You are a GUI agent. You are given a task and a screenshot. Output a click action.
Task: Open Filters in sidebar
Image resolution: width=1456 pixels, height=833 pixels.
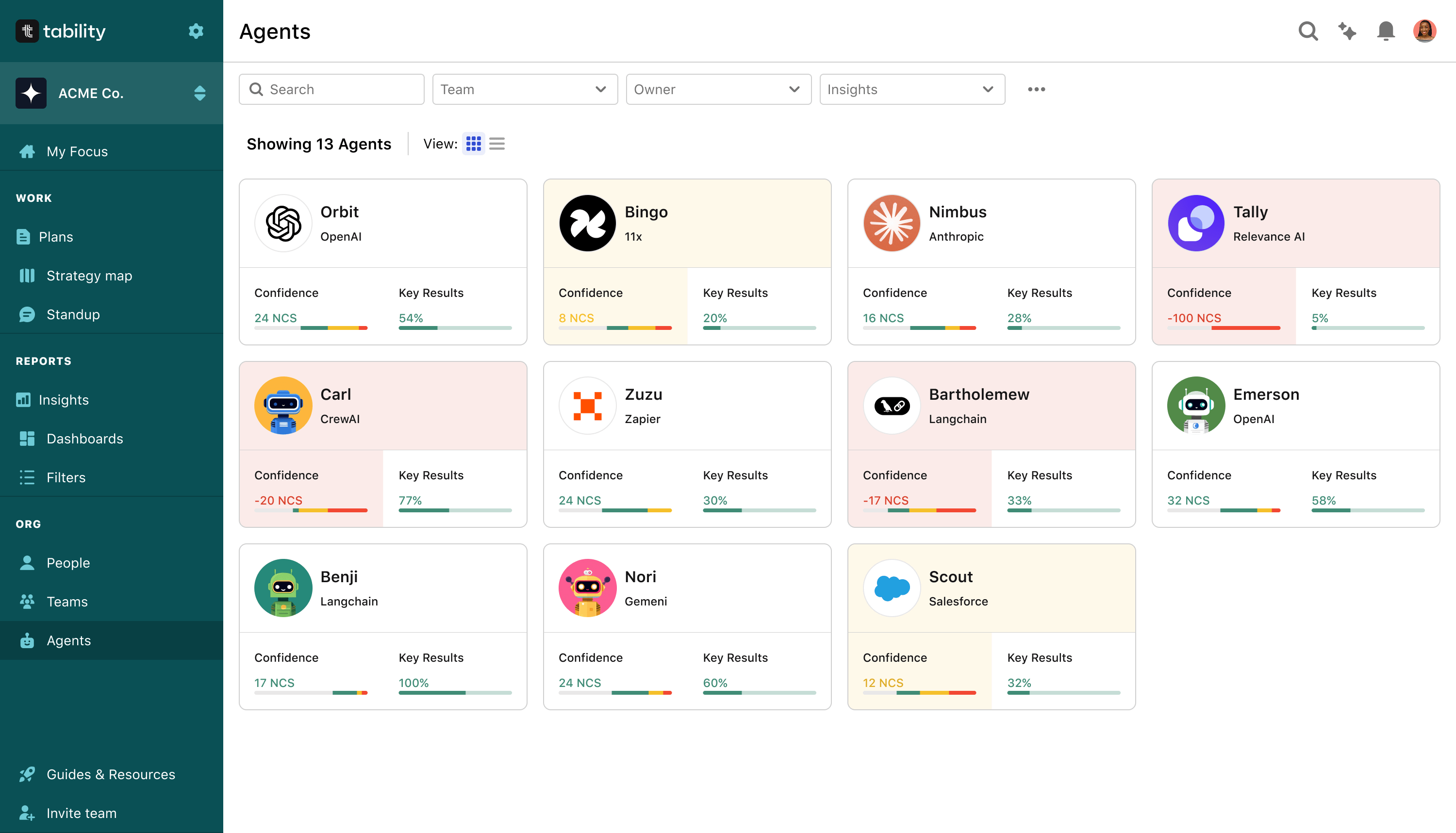point(112,477)
